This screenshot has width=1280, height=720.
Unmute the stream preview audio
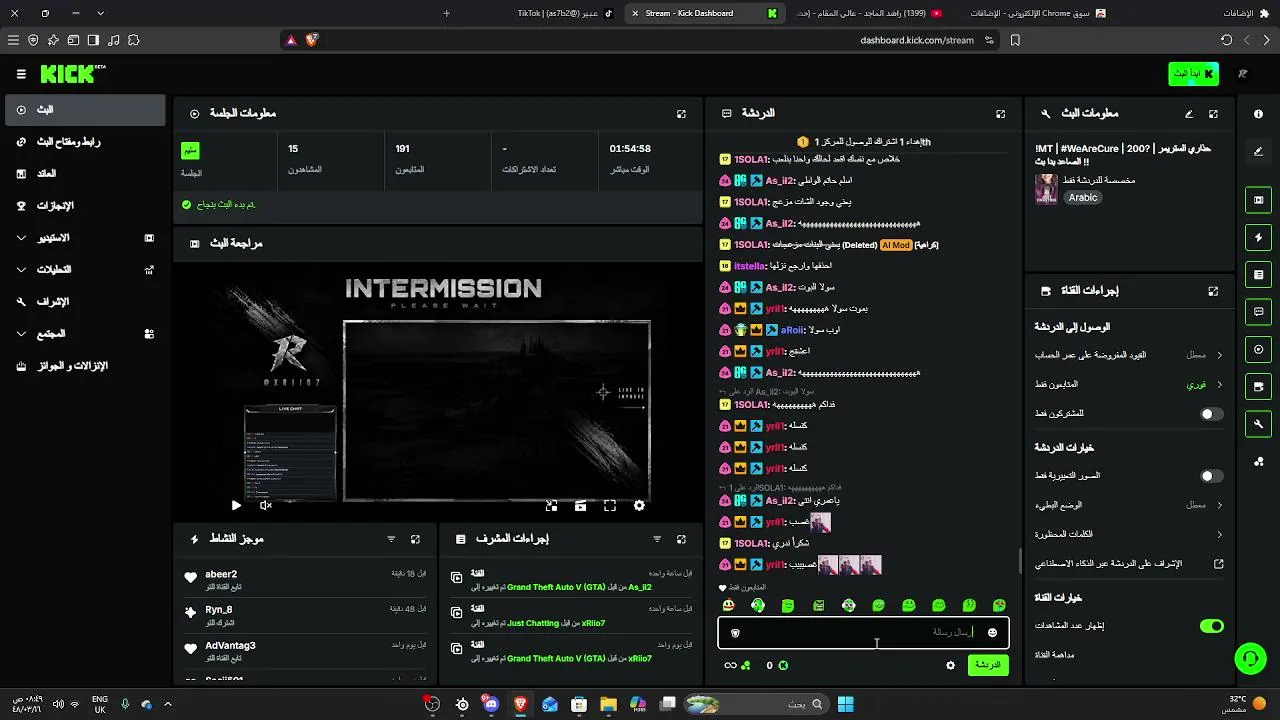[266, 506]
